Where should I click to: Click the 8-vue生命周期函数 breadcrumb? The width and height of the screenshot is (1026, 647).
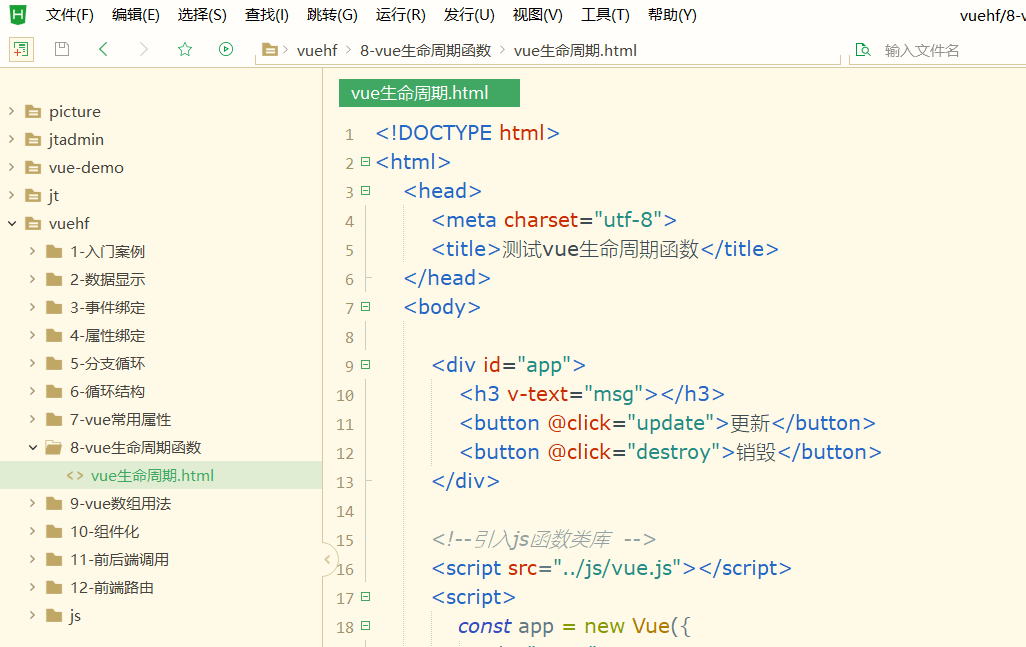pyautogui.click(x=425, y=50)
